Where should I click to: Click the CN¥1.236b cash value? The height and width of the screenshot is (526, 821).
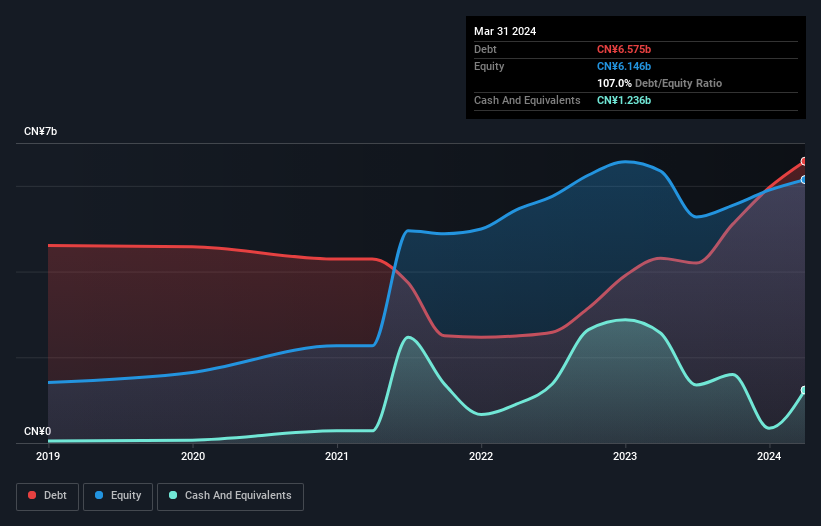pyautogui.click(x=624, y=100)
